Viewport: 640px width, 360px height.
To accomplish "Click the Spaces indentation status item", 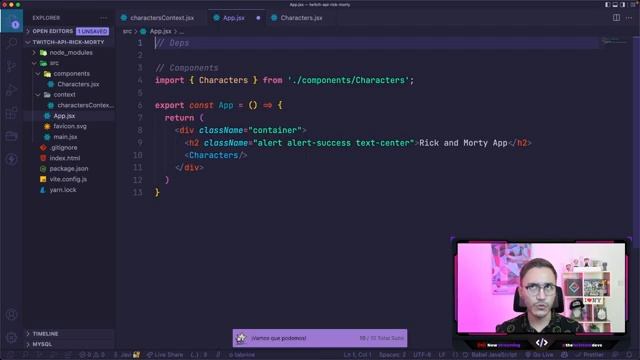I will (392, 355).
